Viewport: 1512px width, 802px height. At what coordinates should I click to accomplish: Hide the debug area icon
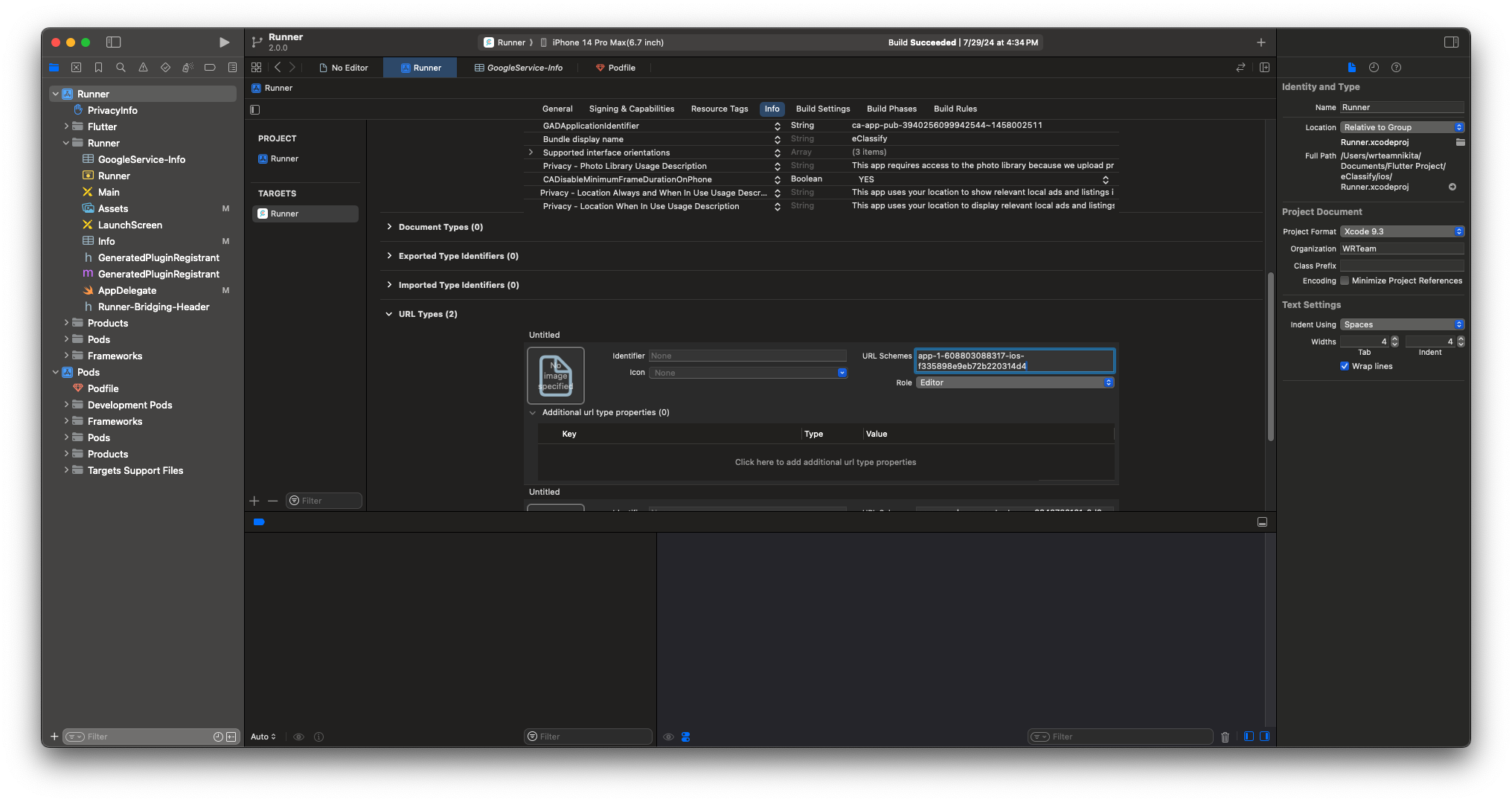click(1262, 522)
